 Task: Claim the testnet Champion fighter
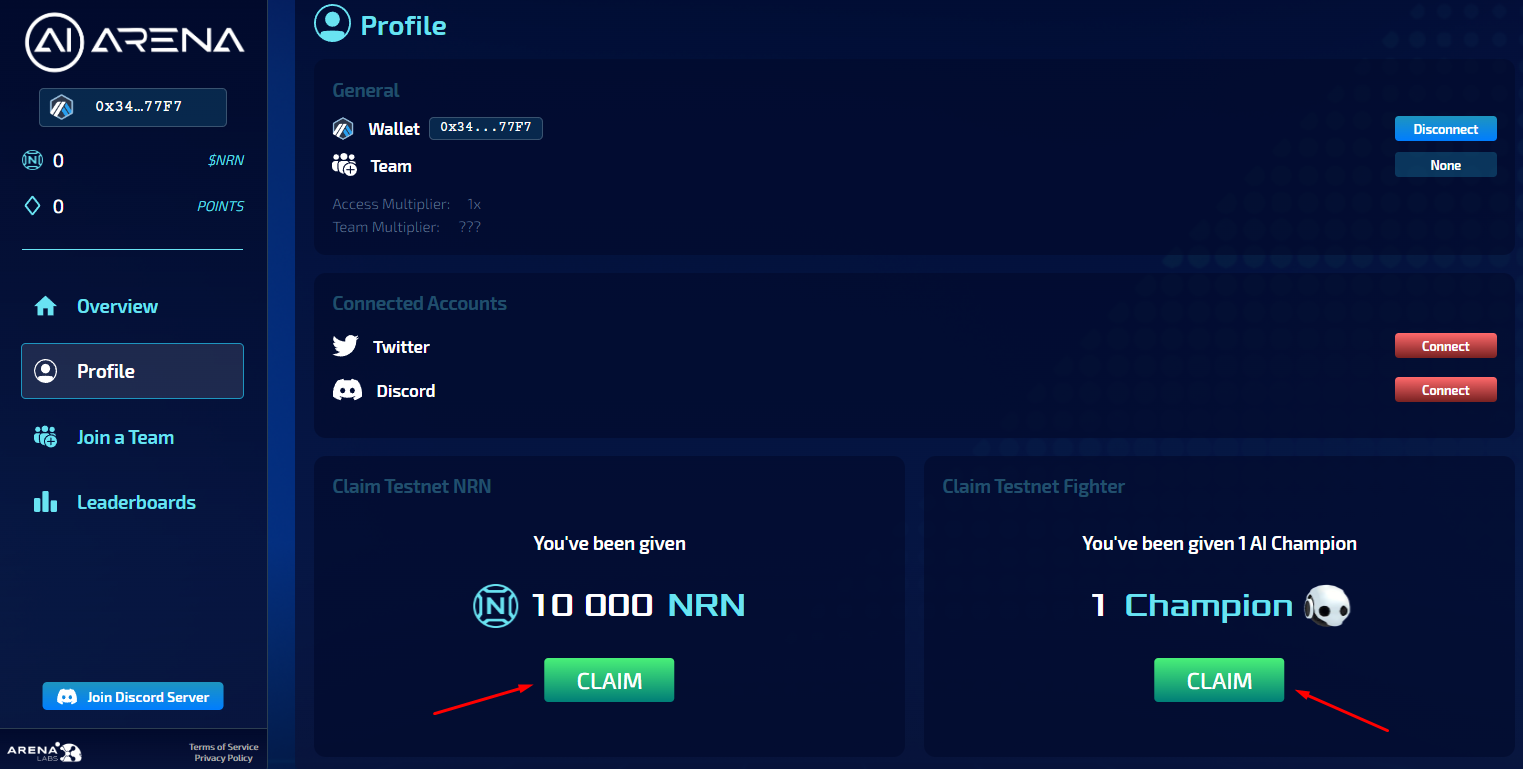[1219, 680]
